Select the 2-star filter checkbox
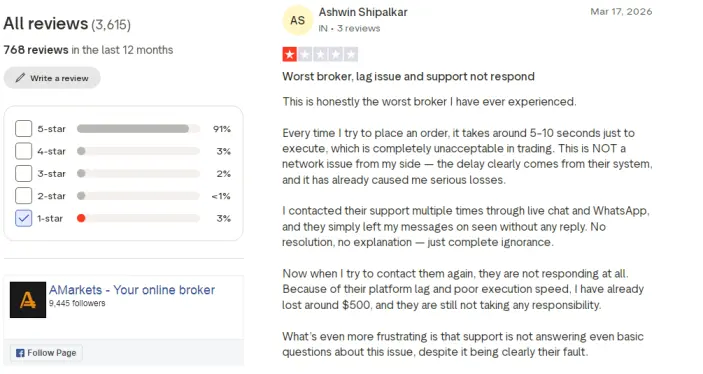This screenshot has width=703, height=374. click(x=23, y=196)
